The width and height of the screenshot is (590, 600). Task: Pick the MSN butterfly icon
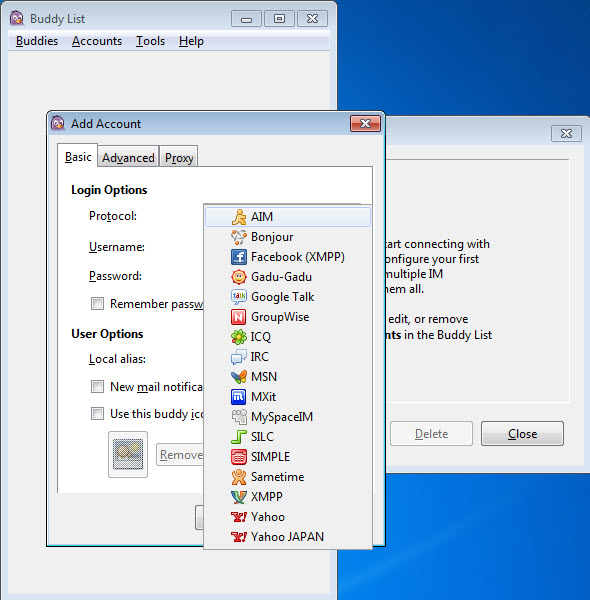239,377
